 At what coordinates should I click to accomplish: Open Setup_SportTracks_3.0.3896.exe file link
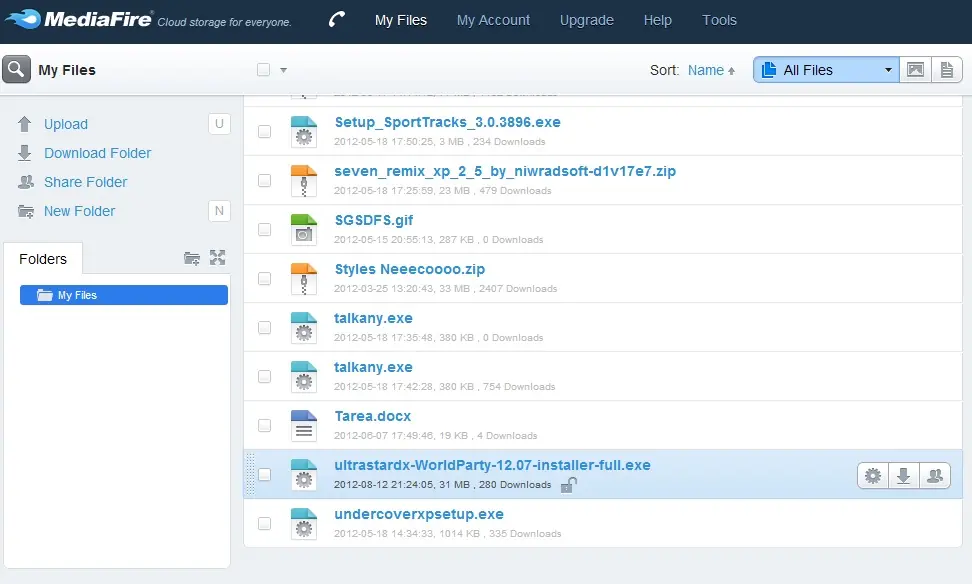tap(448, 122)
